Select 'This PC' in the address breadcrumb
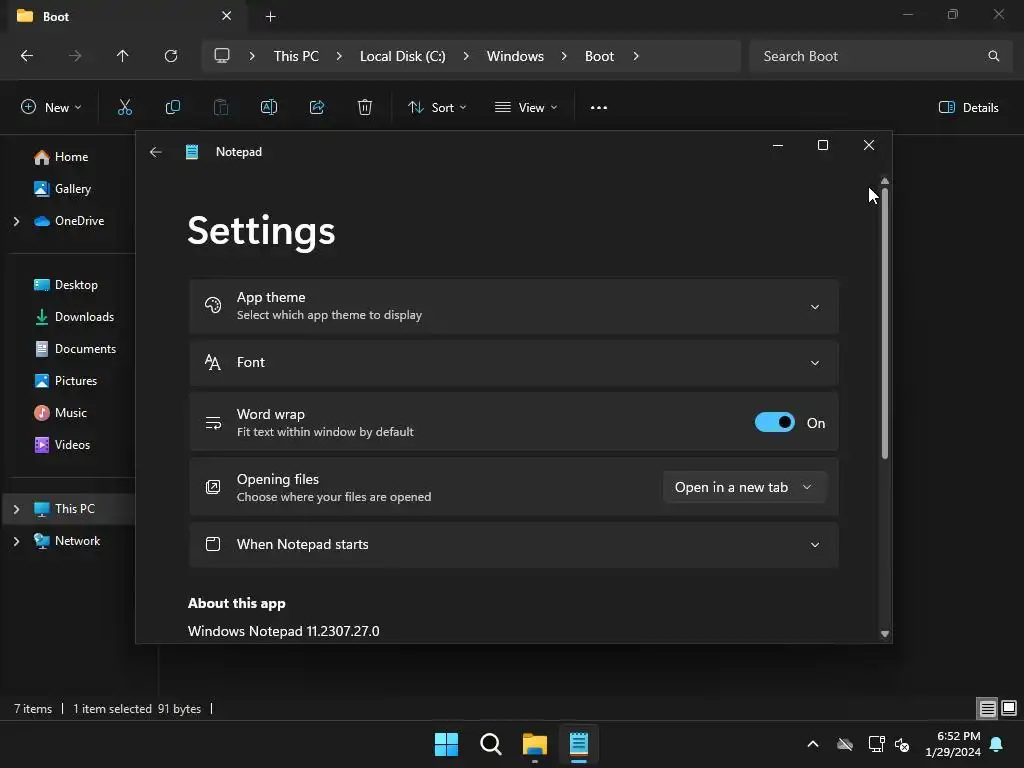Viewport: 1024px width, 768px height. (x=296, y=56)
